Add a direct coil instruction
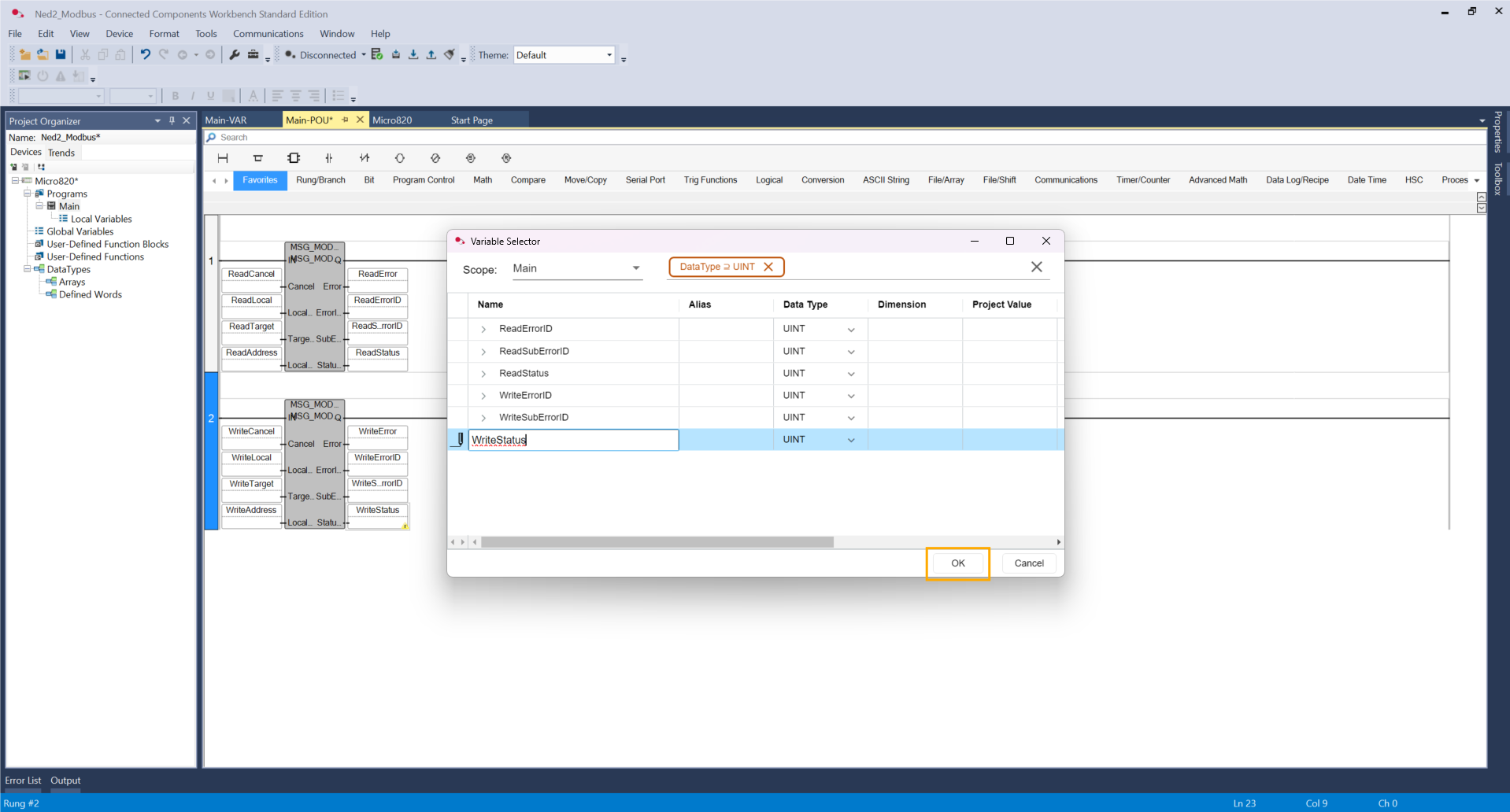This screenshot has height=812, width=1510. pos(400,158)
